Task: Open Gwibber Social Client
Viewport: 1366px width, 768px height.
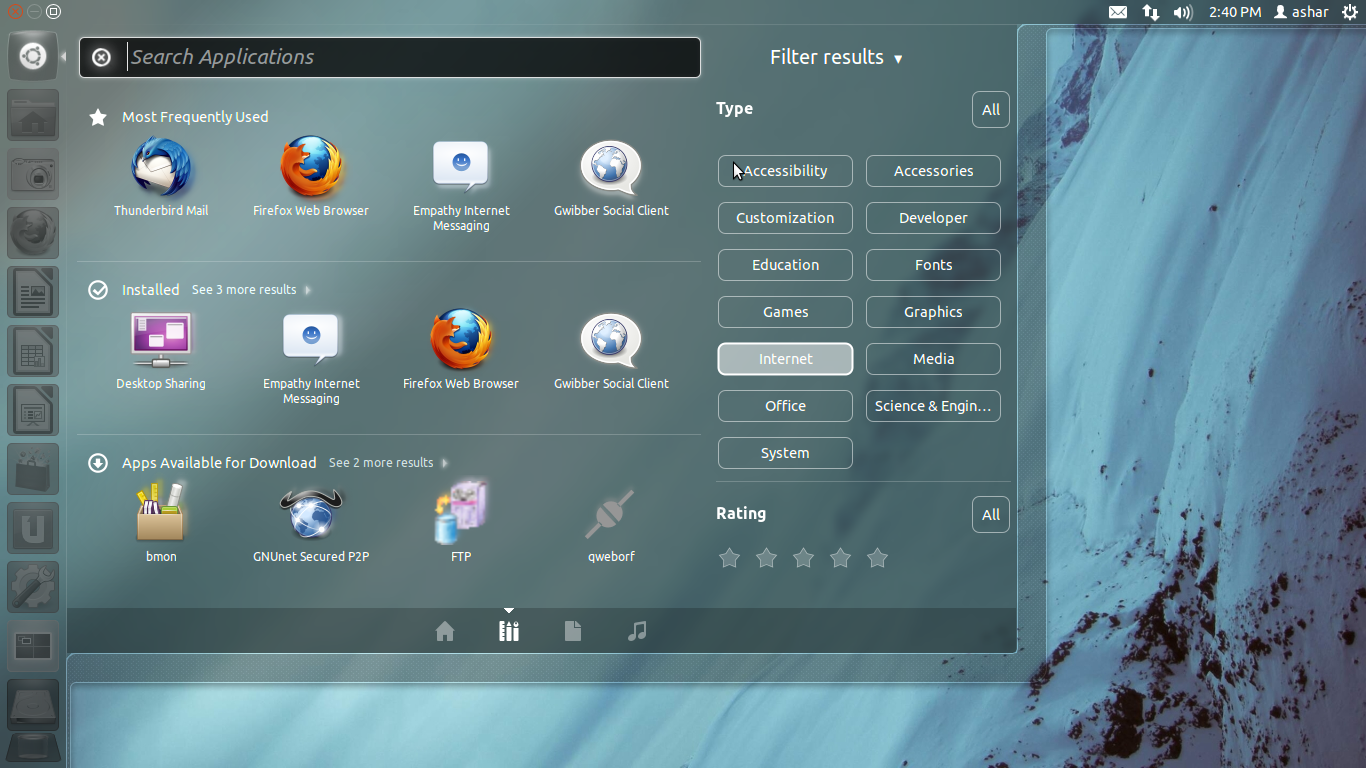Action: 611,168
